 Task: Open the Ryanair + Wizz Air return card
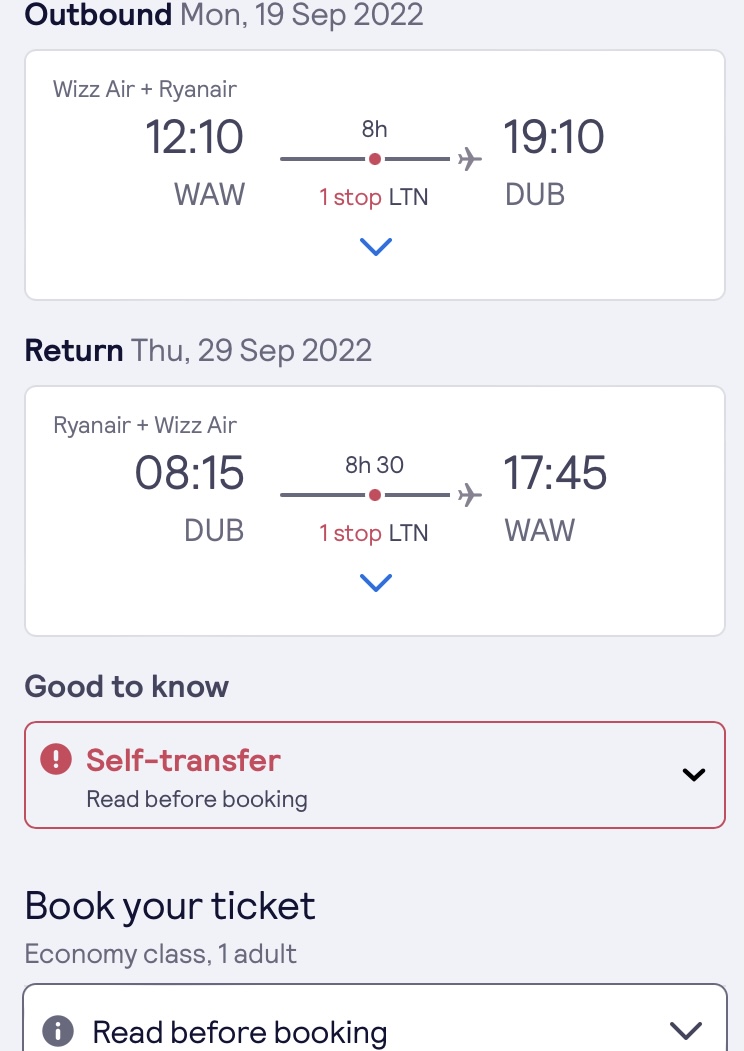point(375,511)
